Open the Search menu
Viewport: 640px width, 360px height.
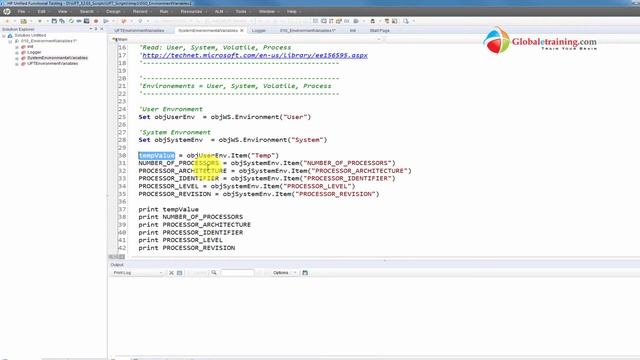[87, 11]
